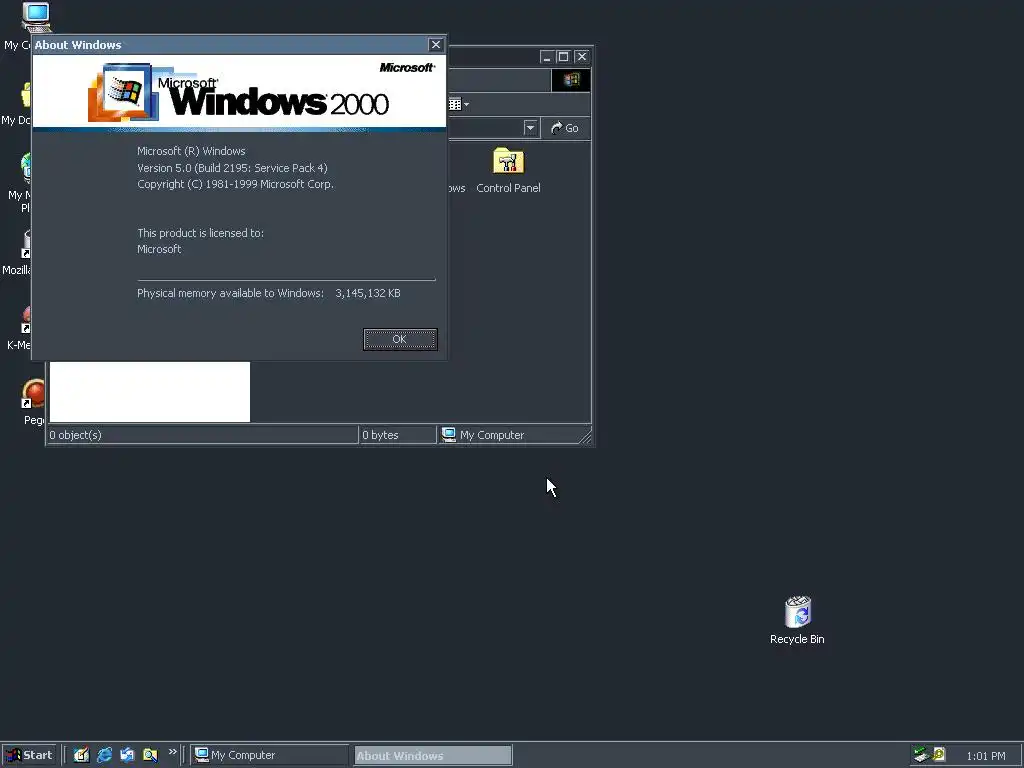Open the Recycle Bin desktop icon
The width and height of the screenshot is (1024, 768).
tap(797, 620)
